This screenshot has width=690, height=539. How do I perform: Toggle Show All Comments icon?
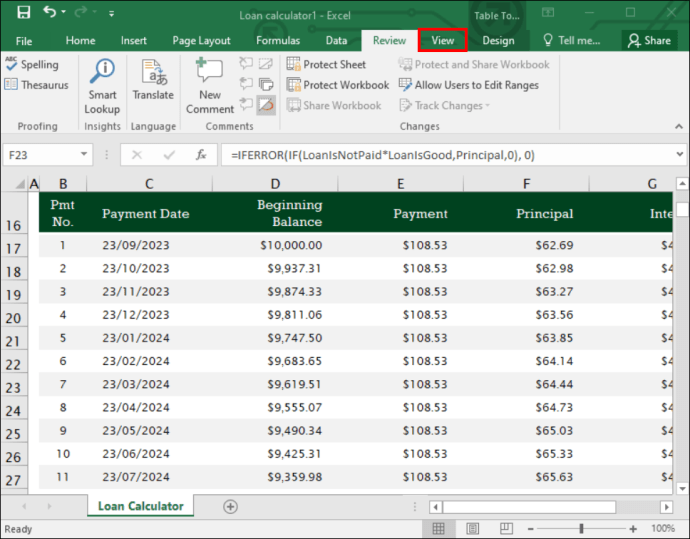tap(266, 84)
